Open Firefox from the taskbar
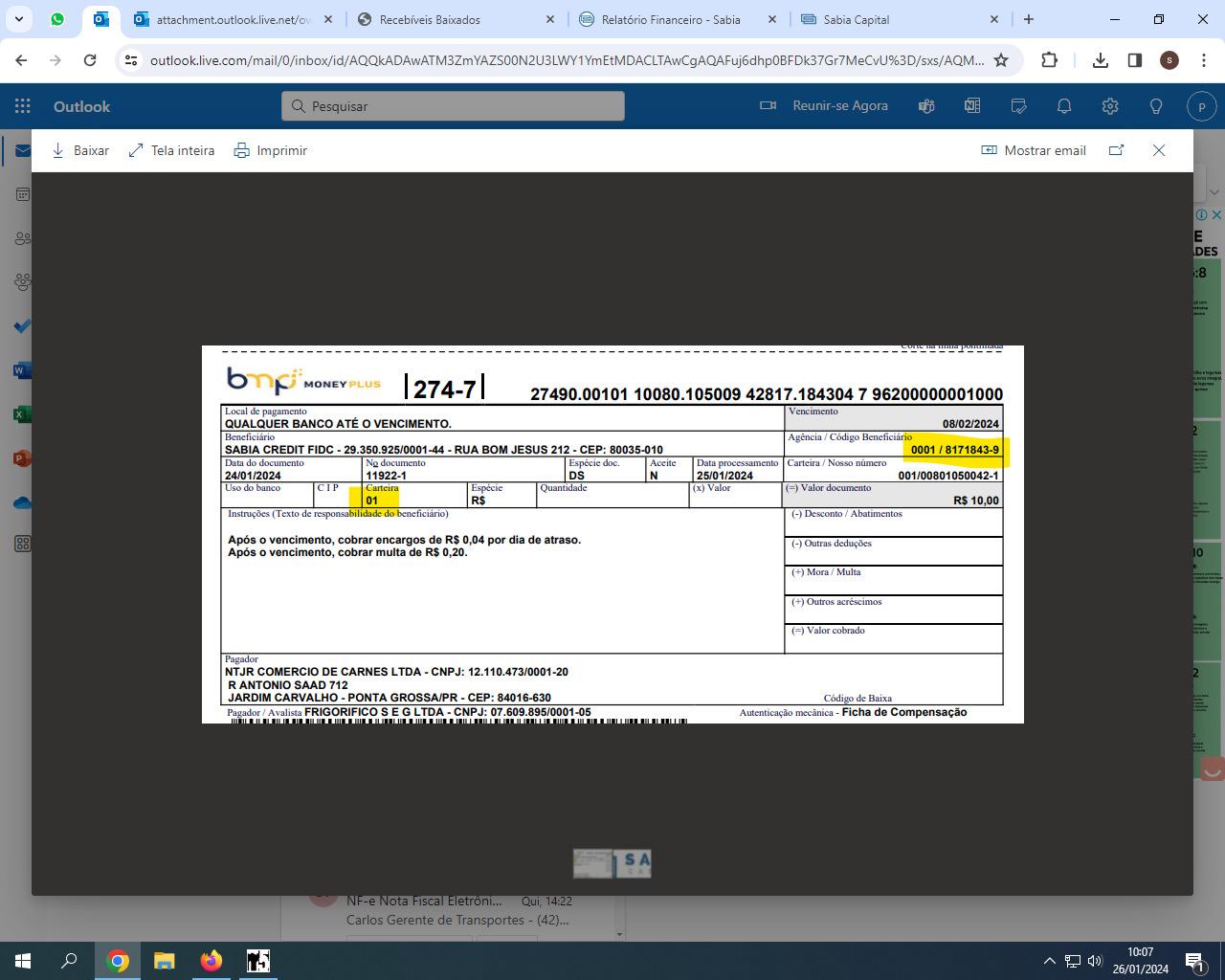Screen dimensions: 1225x980 tap(212, 961)
